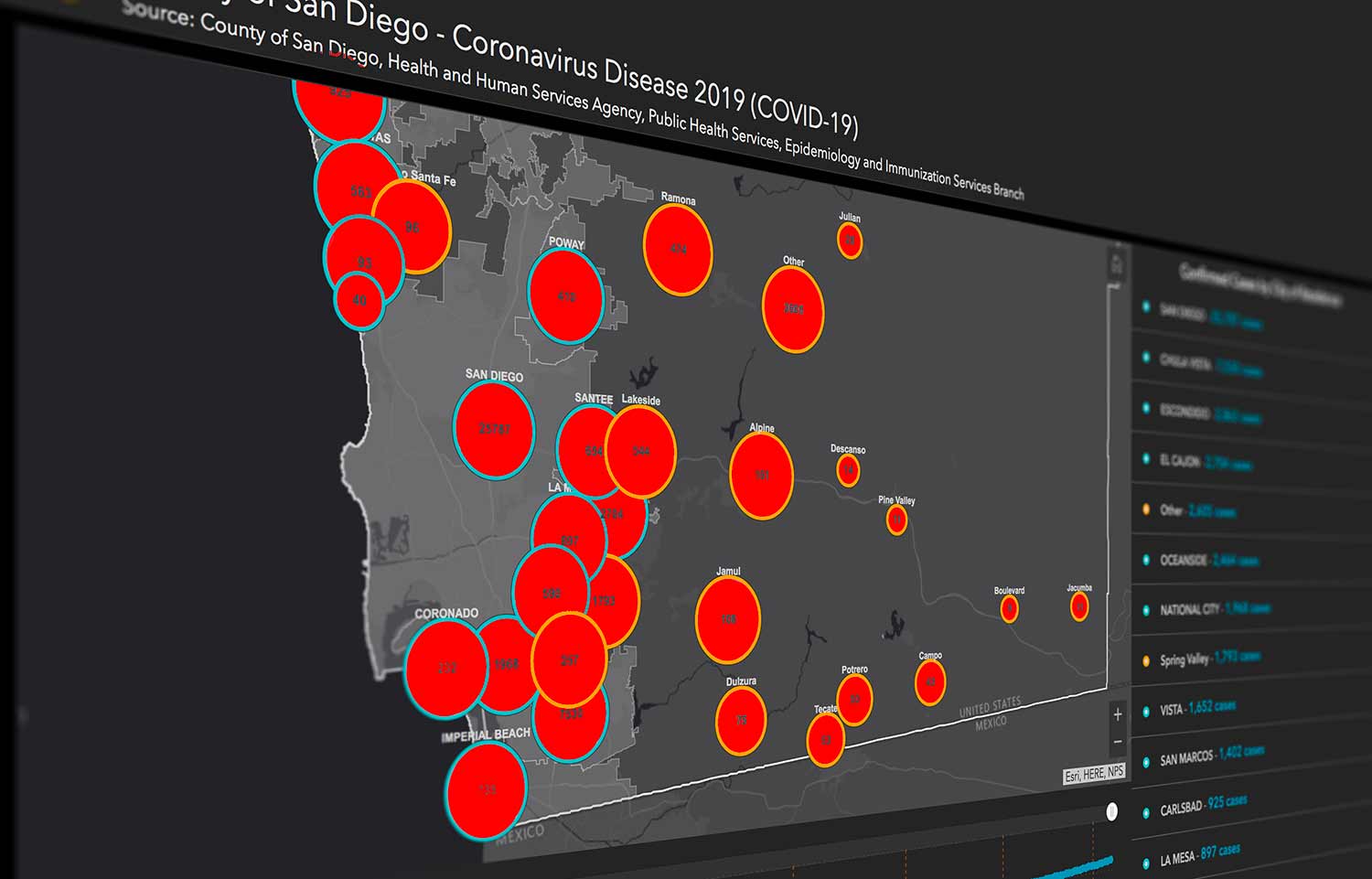This screenshot has width=1372, height=879.
Task: Click the small teal circle showing 40
Action: pyautogui.click(x=359, y=300)
